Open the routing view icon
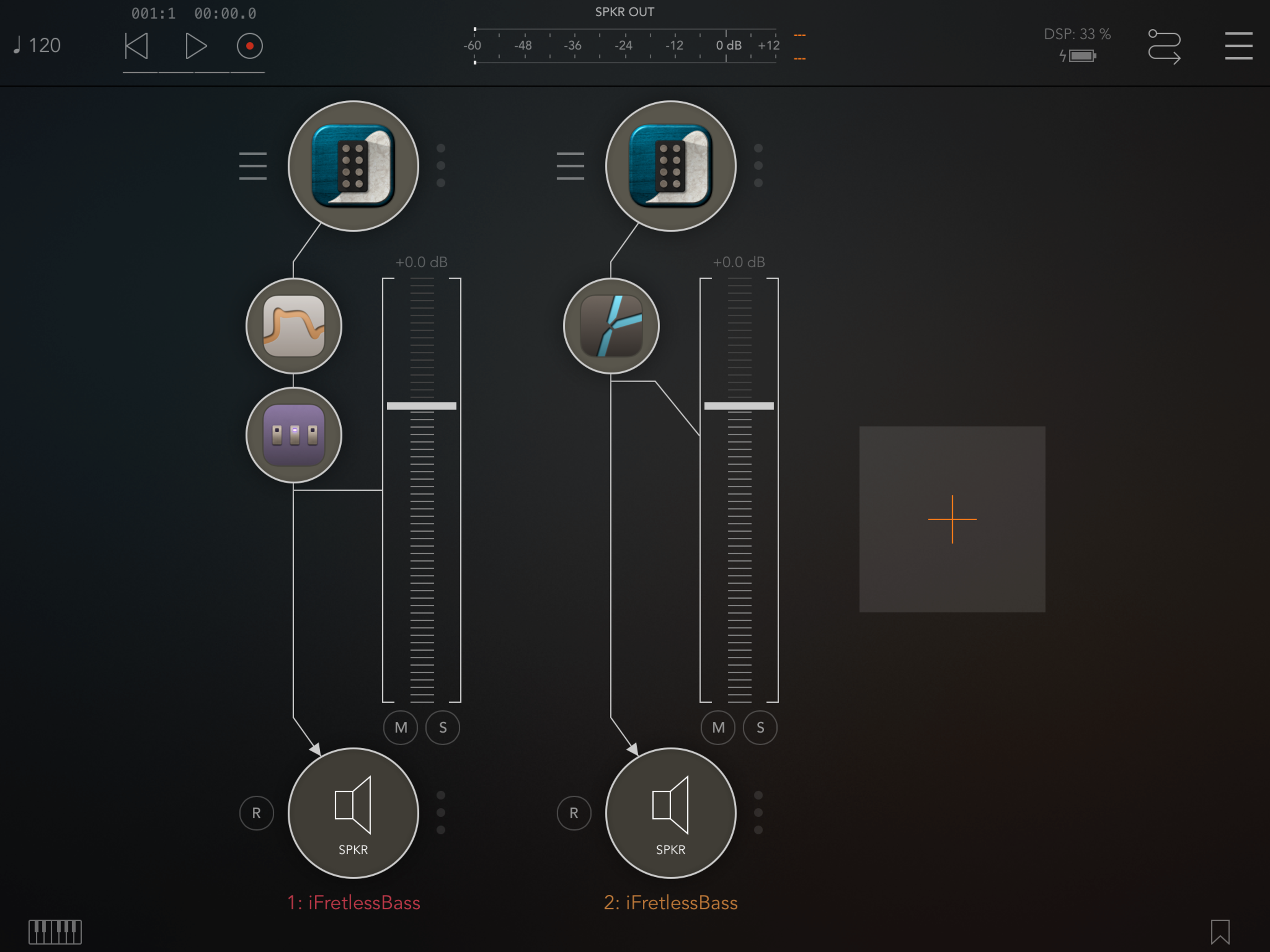Image resolution: width=1270 pixels, height=952 pixels. point(1164,46)
